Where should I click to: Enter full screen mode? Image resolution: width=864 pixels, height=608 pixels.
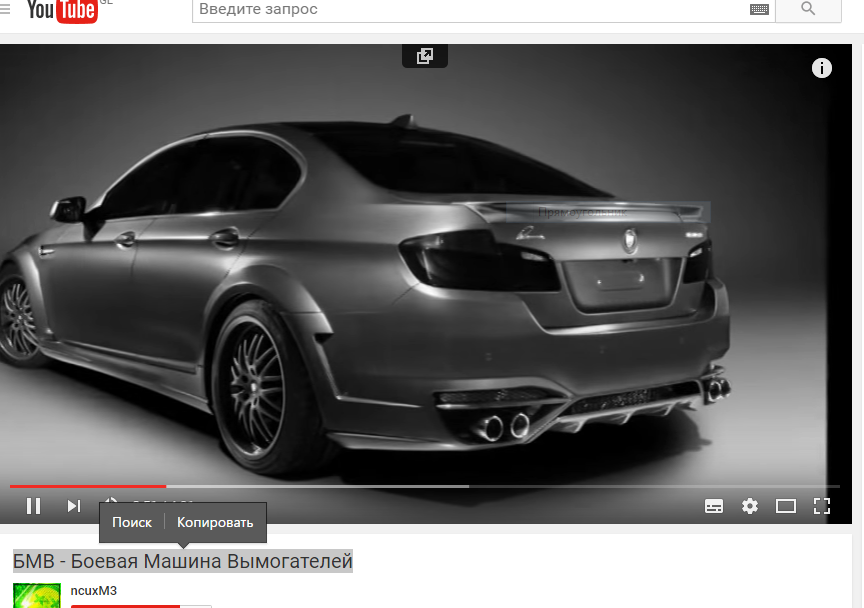pyautogui.click(x=822, y=506)
